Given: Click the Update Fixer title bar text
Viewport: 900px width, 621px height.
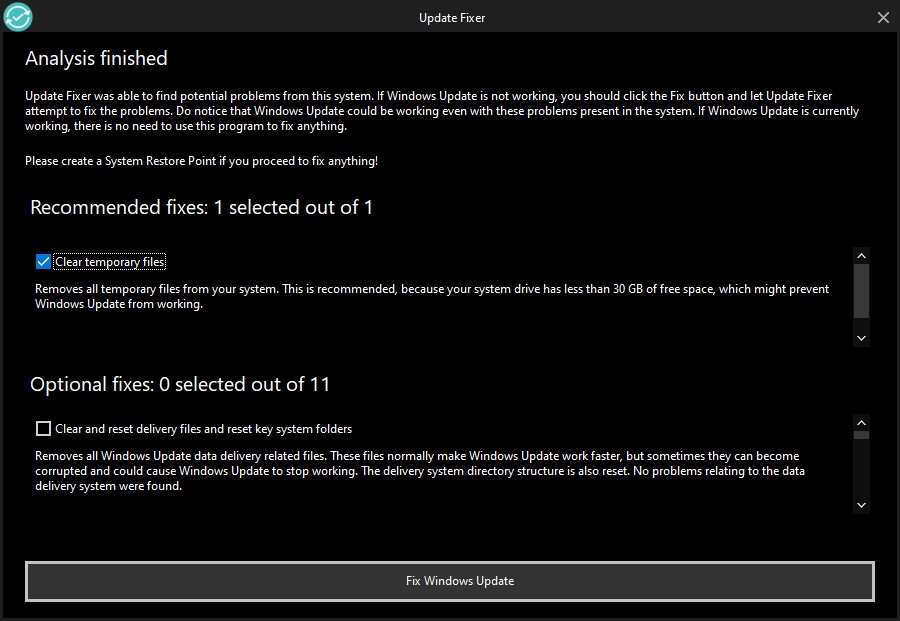Looking at the screenshot, I should click(452, 18).
